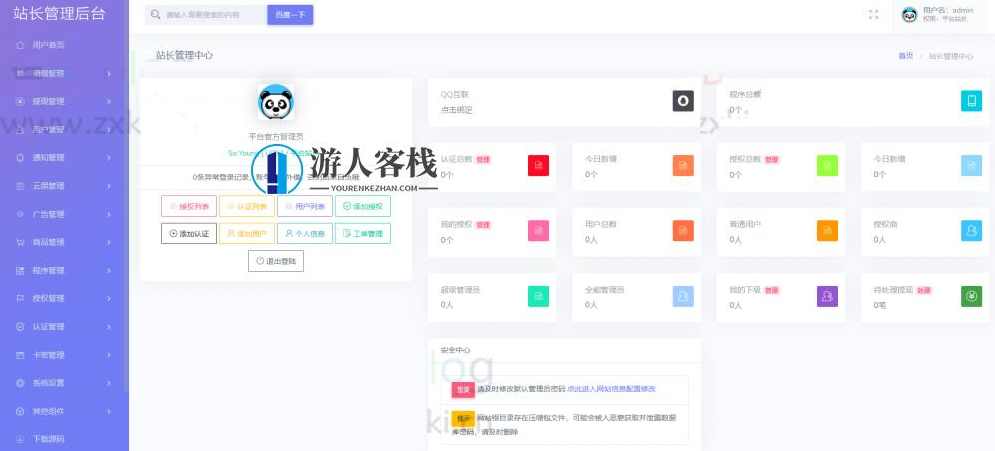Expand the 认证管理 chevron
The height and width of the screenshot is (451, 995).
(x=109, y=327)
